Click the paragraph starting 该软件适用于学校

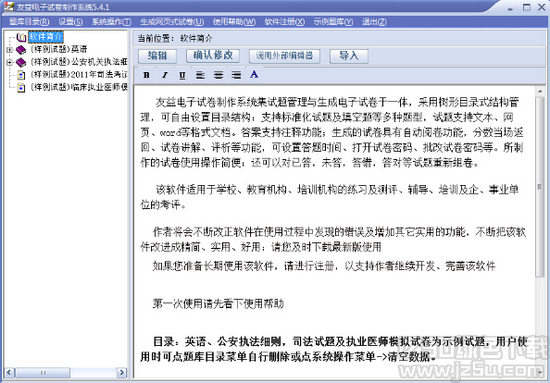[x=330, y=197]
